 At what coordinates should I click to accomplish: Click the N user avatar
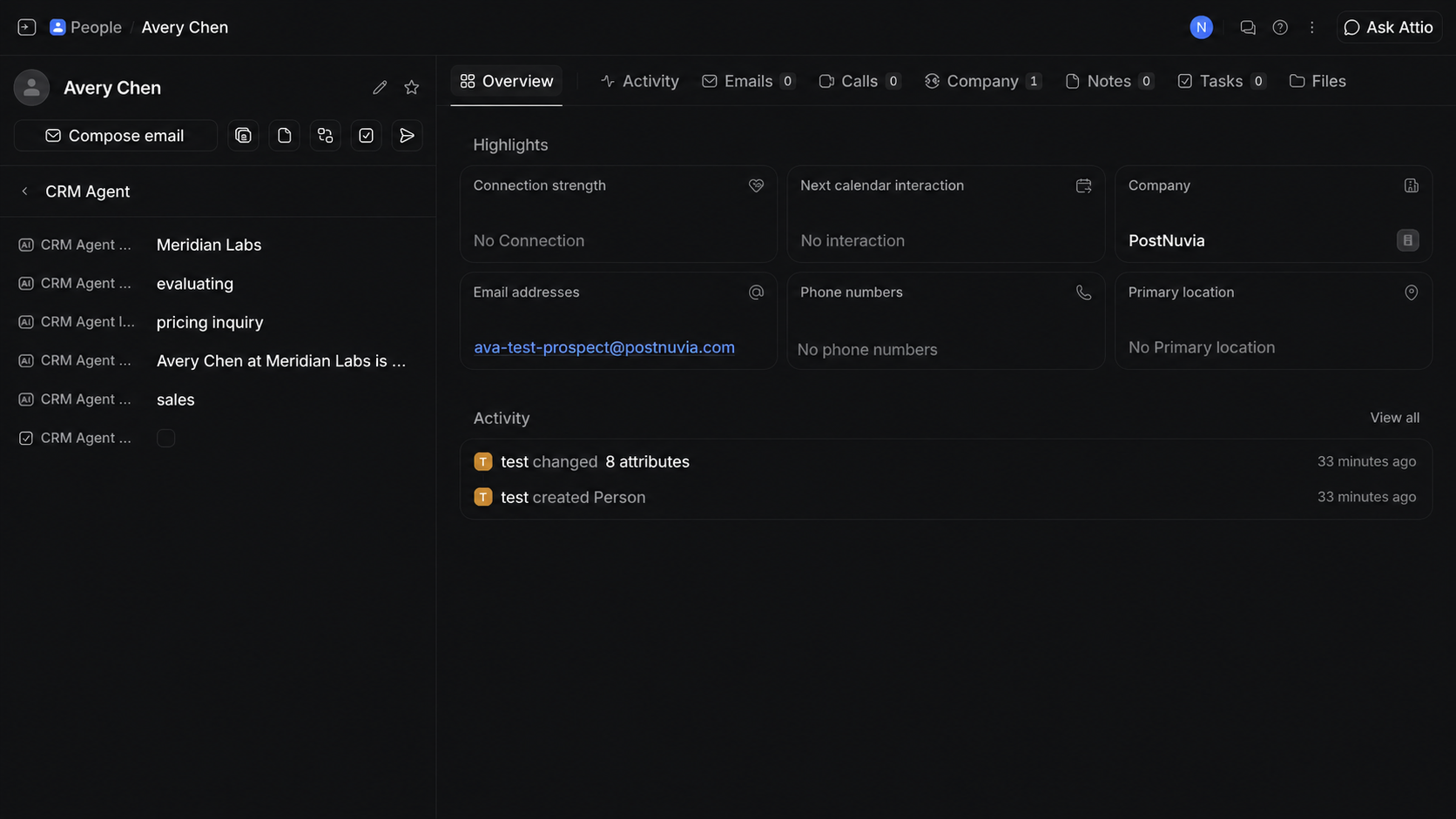click(x=1201, y=27)
